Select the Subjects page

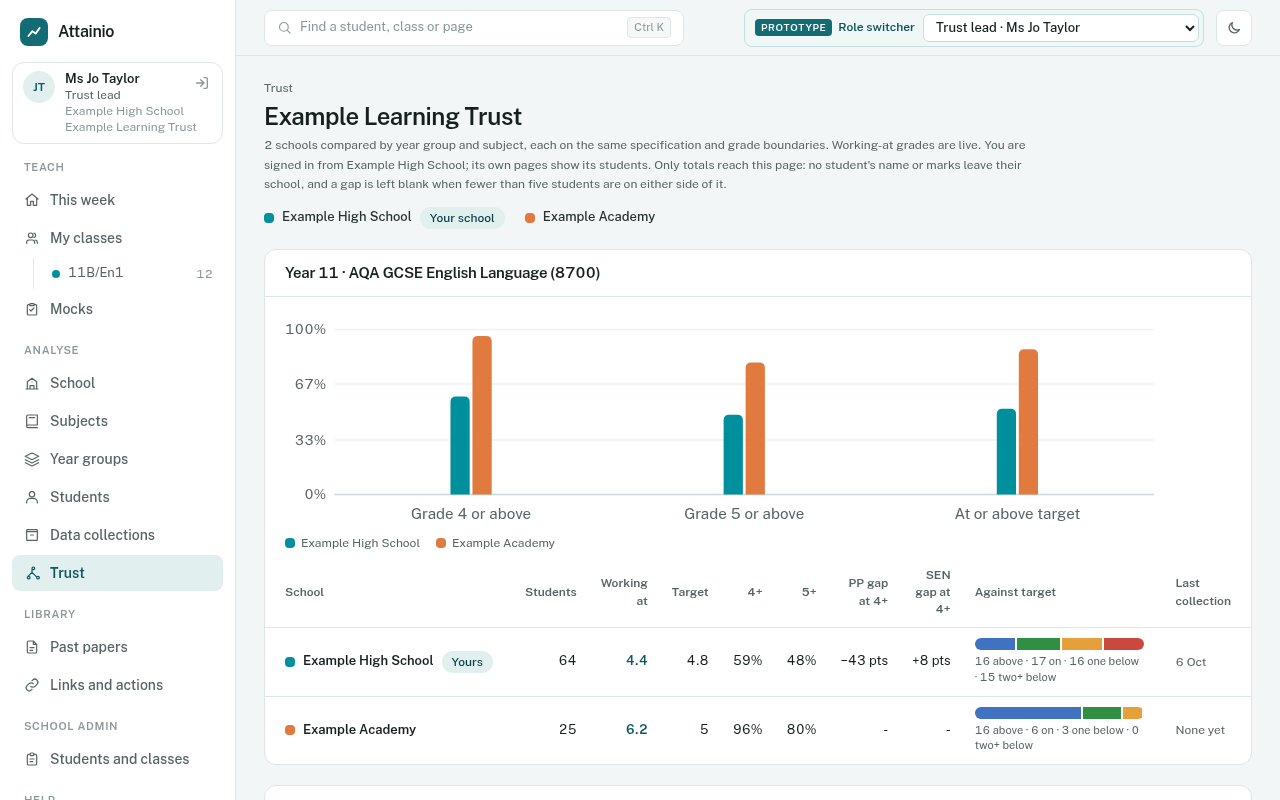tap(117, 421)
